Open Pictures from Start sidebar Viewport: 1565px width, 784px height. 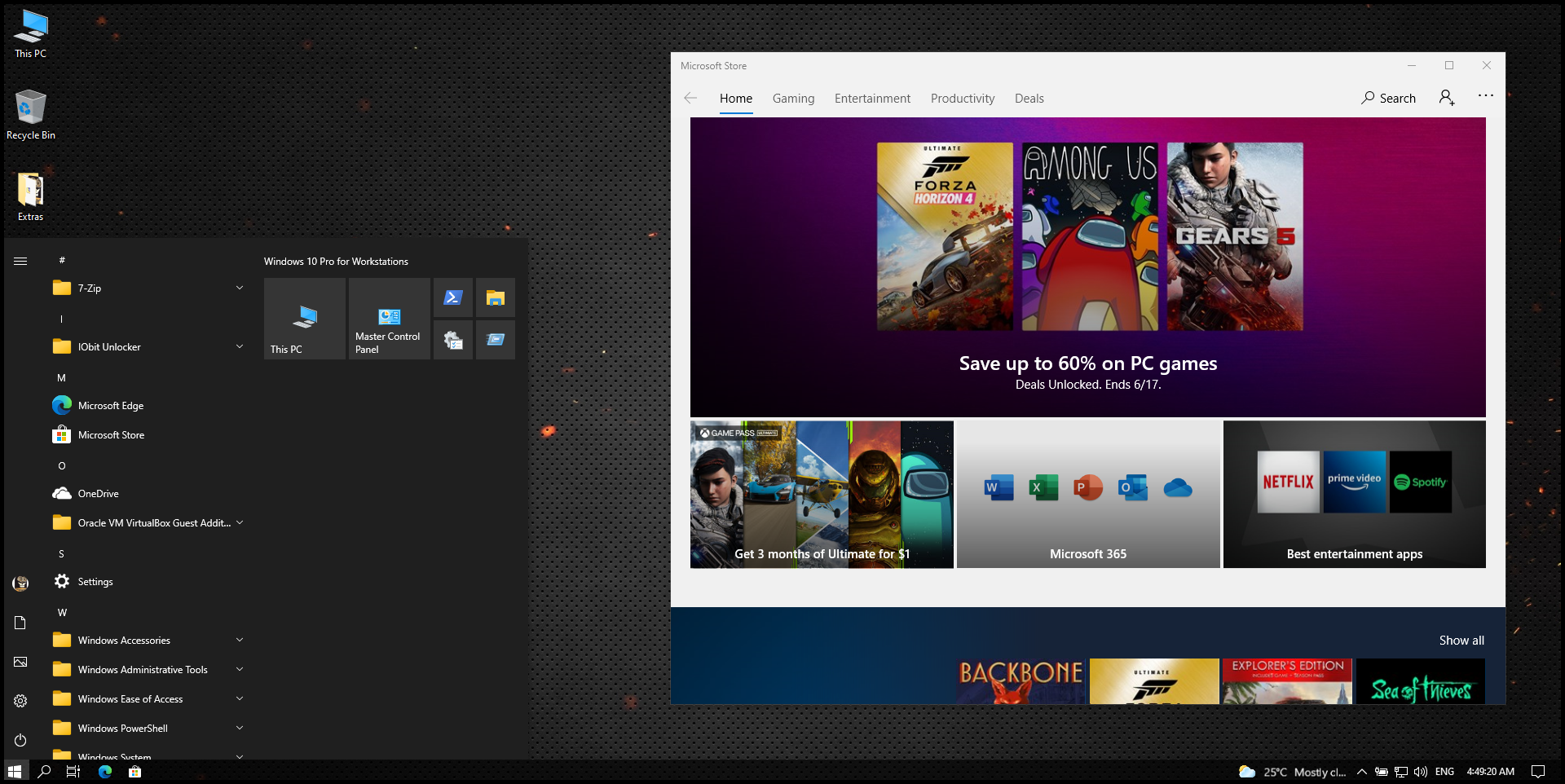[20, 662]
